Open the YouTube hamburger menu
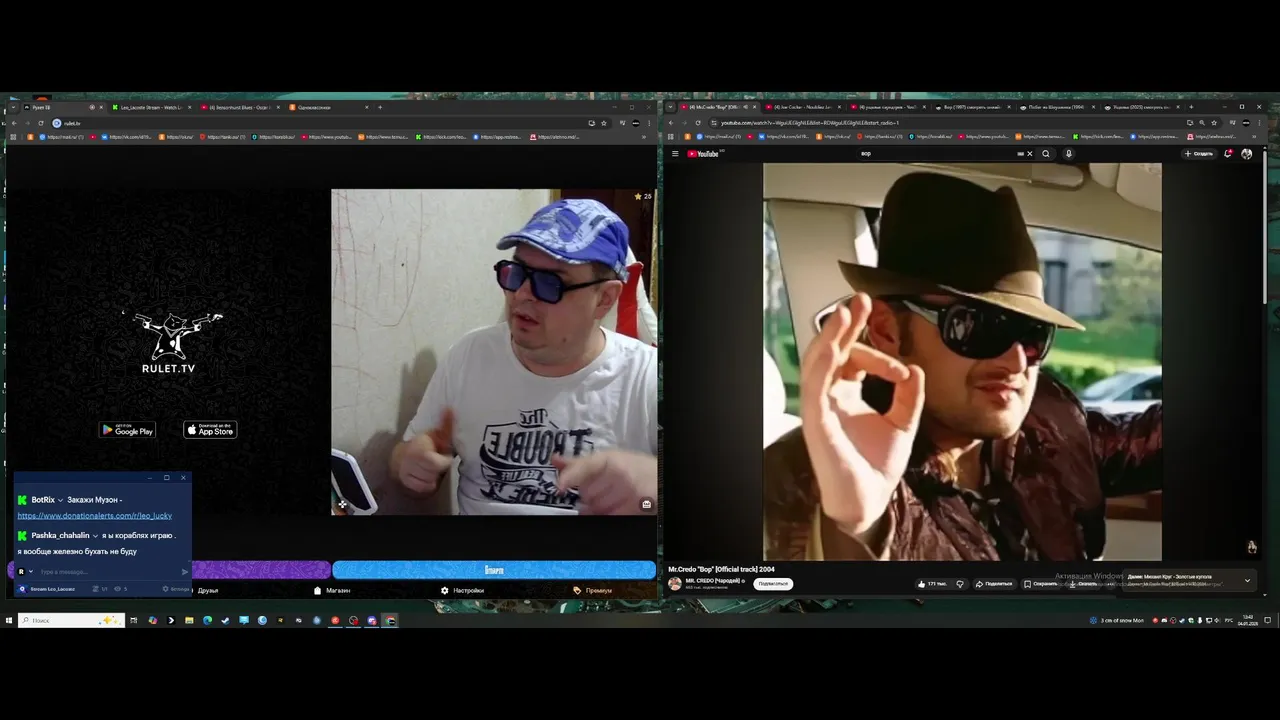This screenshot has width=1280, height=720. click(675, 154)
